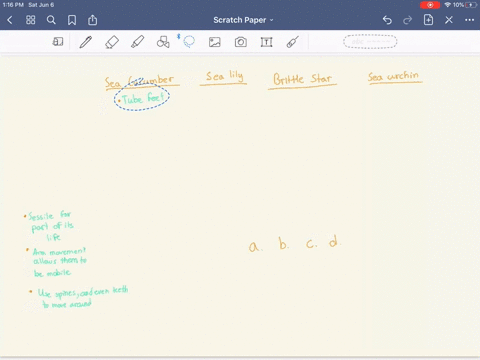Select the Pen tool
Image resolution: width=480 pixels, height=360 pixels.
[86, 42]
